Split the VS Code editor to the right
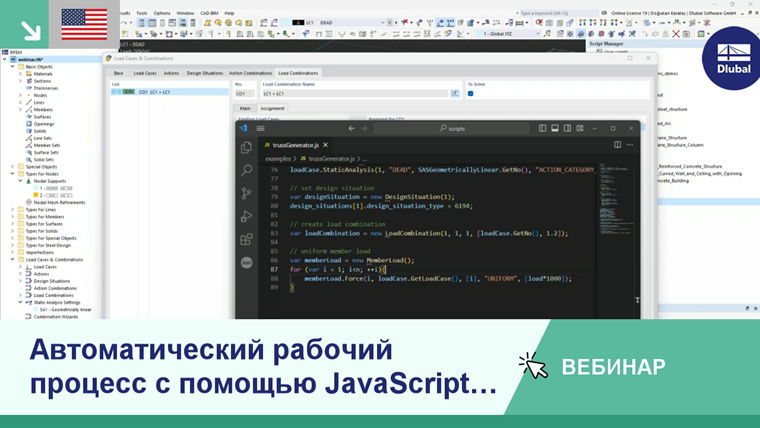 618,144
